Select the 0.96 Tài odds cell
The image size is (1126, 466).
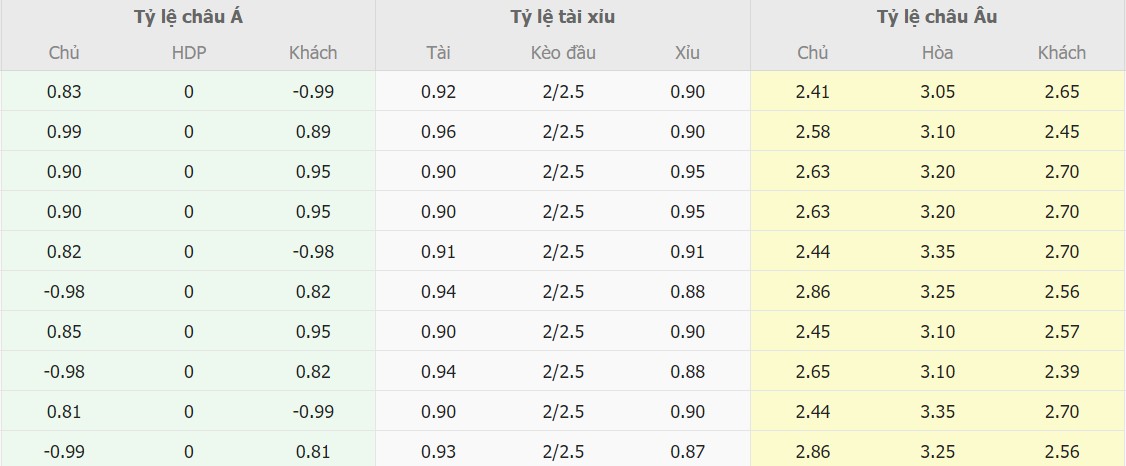point(439,132)
